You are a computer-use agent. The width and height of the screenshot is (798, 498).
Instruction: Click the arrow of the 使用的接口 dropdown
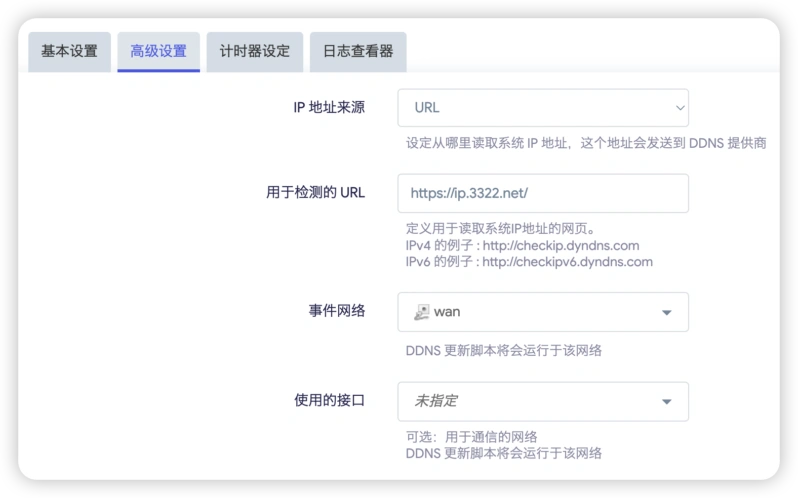click(666, 402)
